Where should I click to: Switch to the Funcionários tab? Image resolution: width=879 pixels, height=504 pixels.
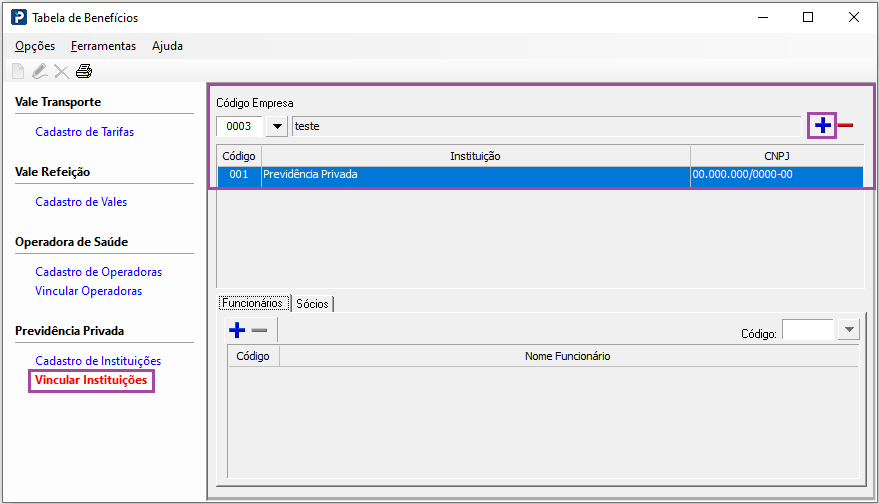(255, 303)
